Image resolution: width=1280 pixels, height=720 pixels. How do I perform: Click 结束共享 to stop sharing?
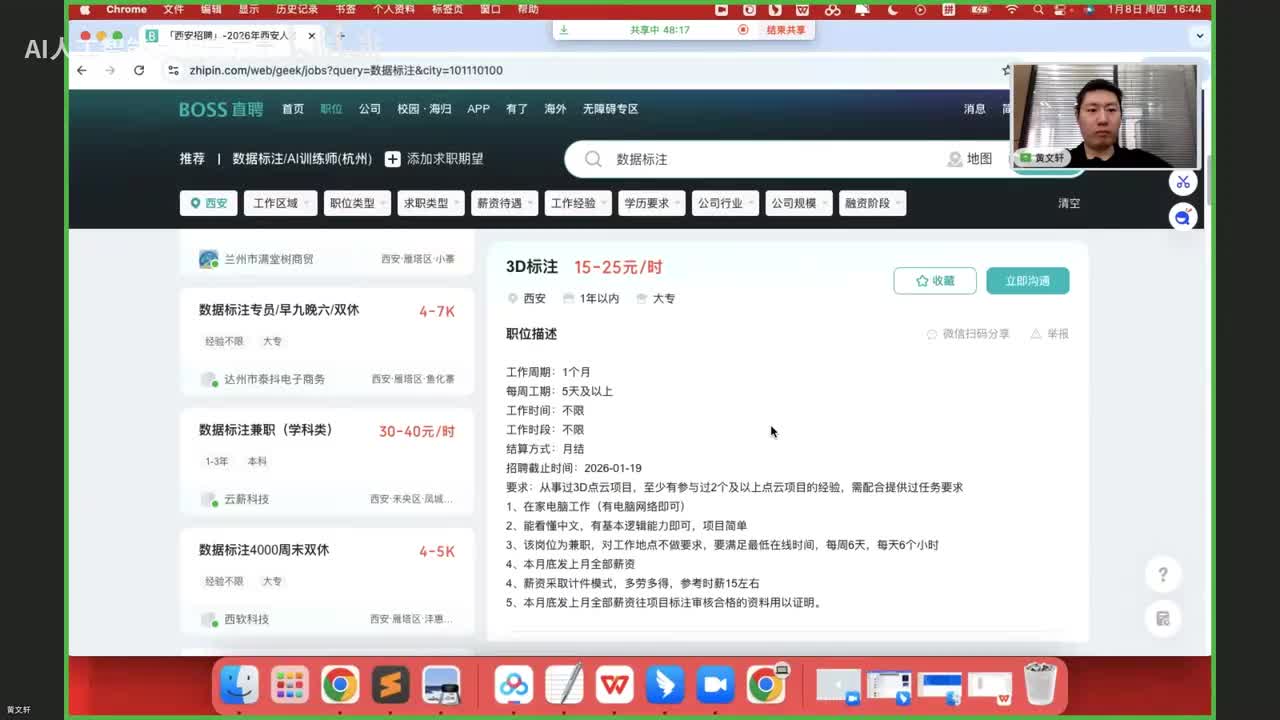click(x=786, y=30)
